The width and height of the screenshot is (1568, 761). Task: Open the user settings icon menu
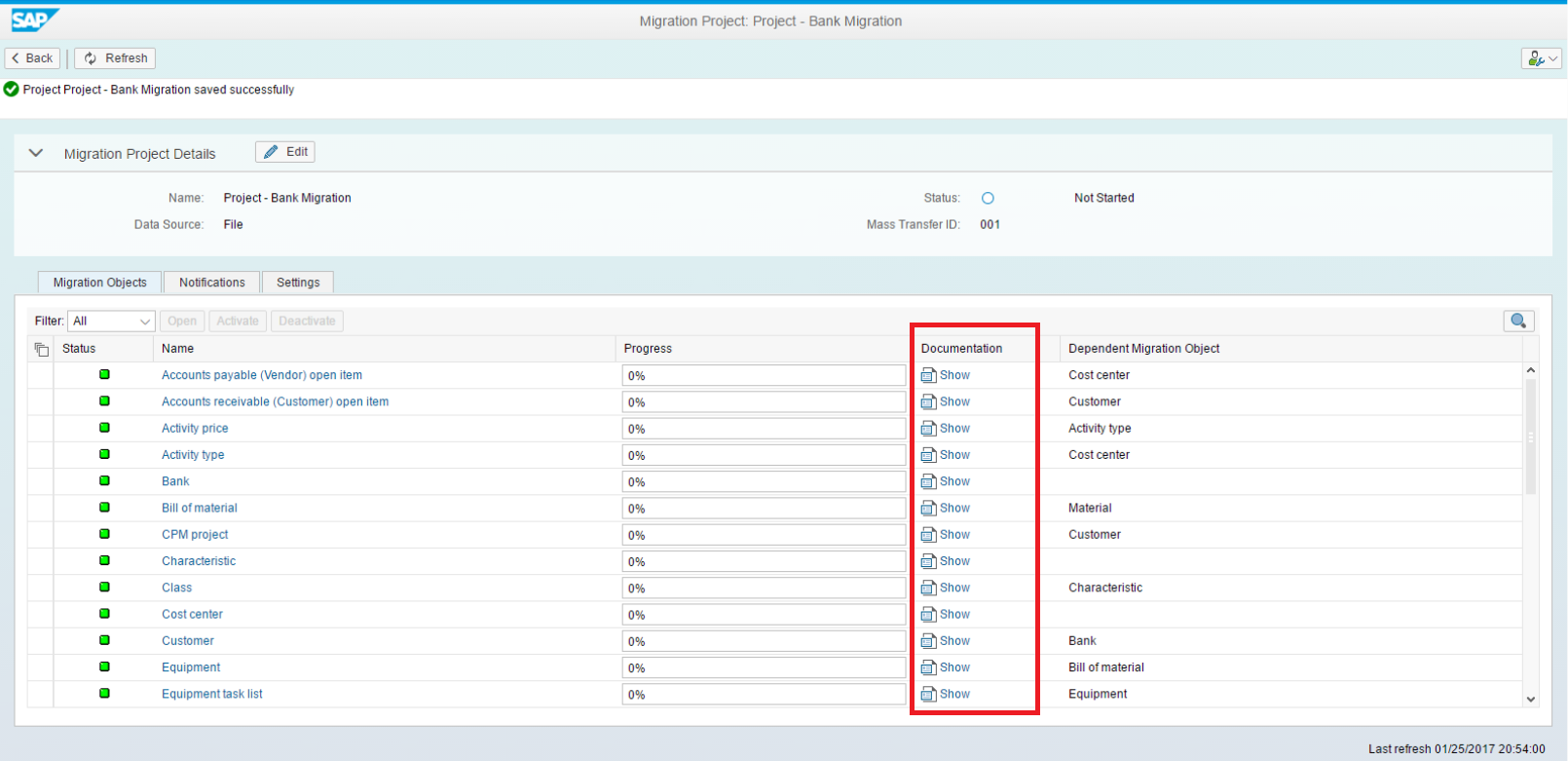[1542, 58]
